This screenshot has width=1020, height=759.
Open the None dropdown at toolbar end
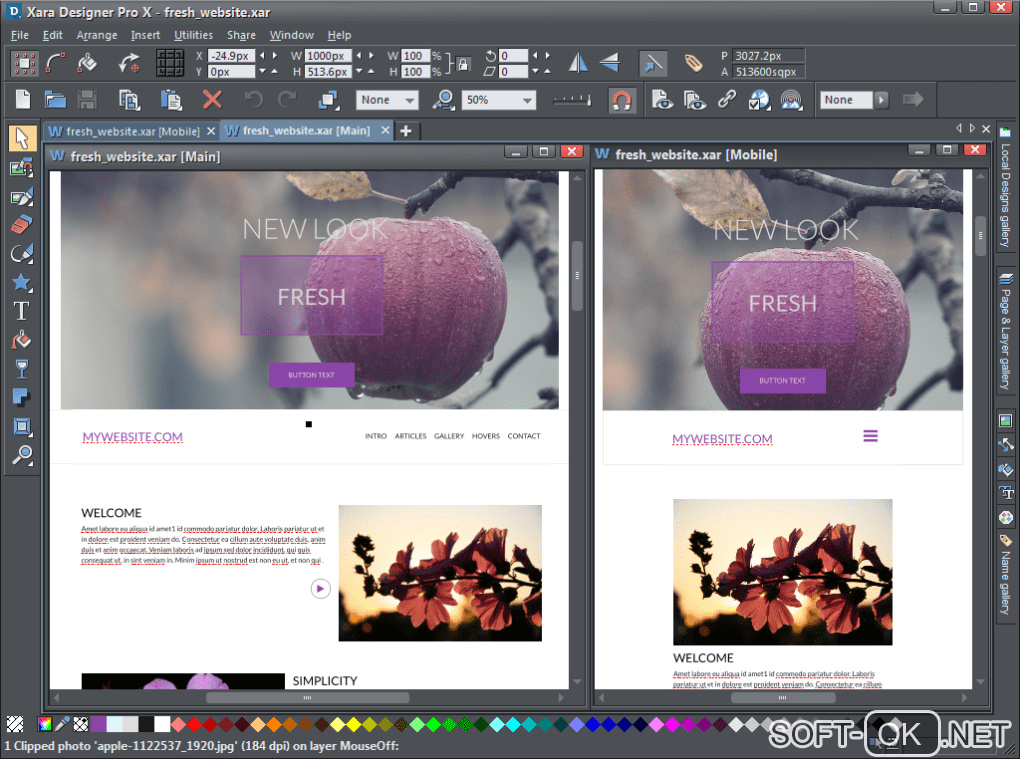(x=846, y=100)
